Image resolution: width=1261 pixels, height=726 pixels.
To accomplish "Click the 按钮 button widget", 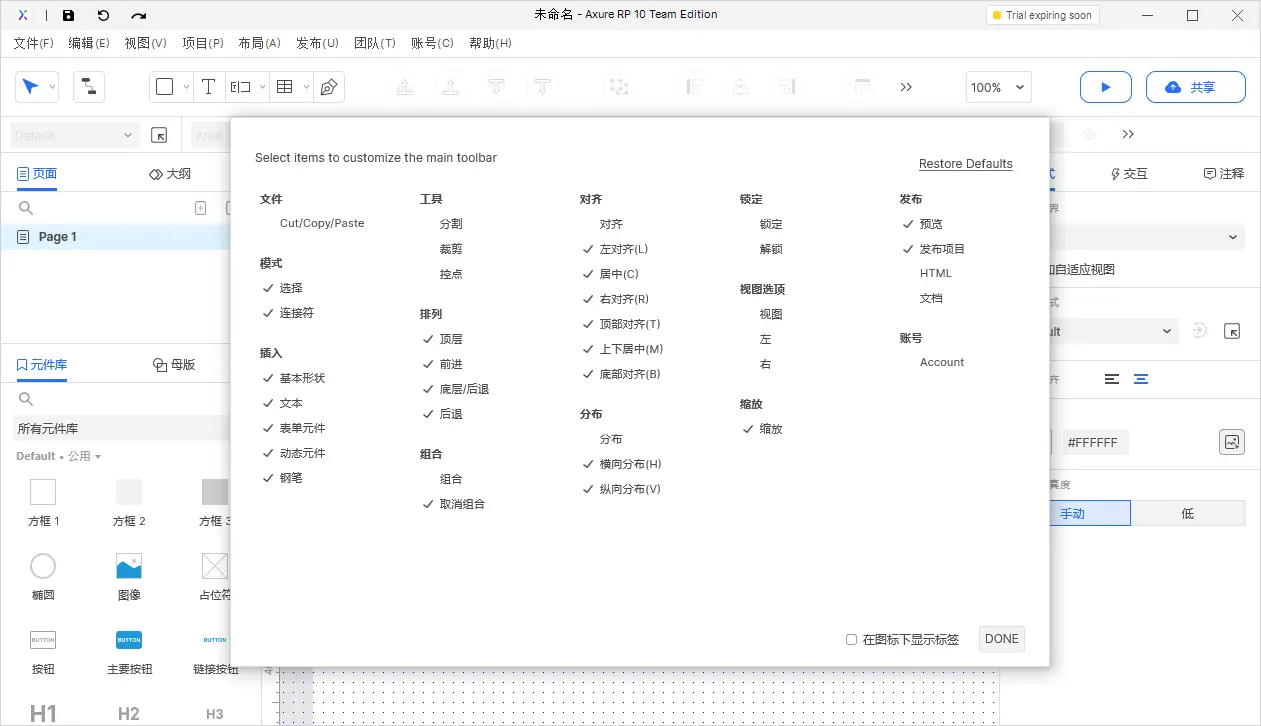I will coord(43,640).
